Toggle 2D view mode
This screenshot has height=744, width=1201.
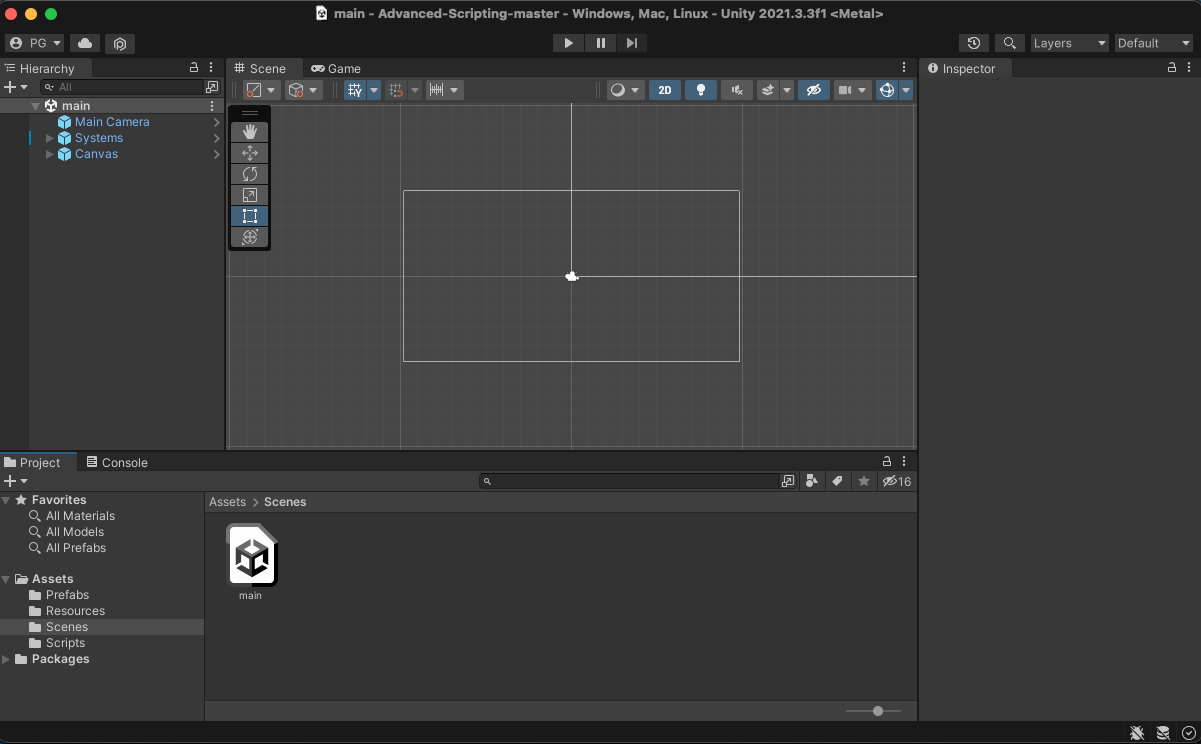click(665, 90)
